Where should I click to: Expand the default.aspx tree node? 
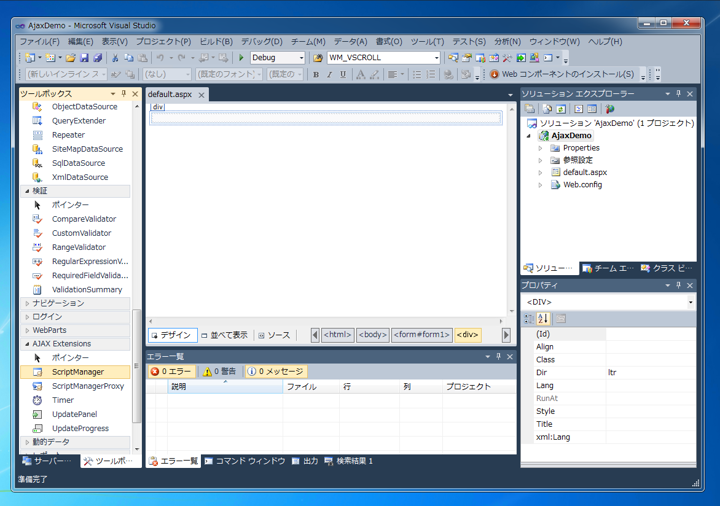click(x=540, y=173)
